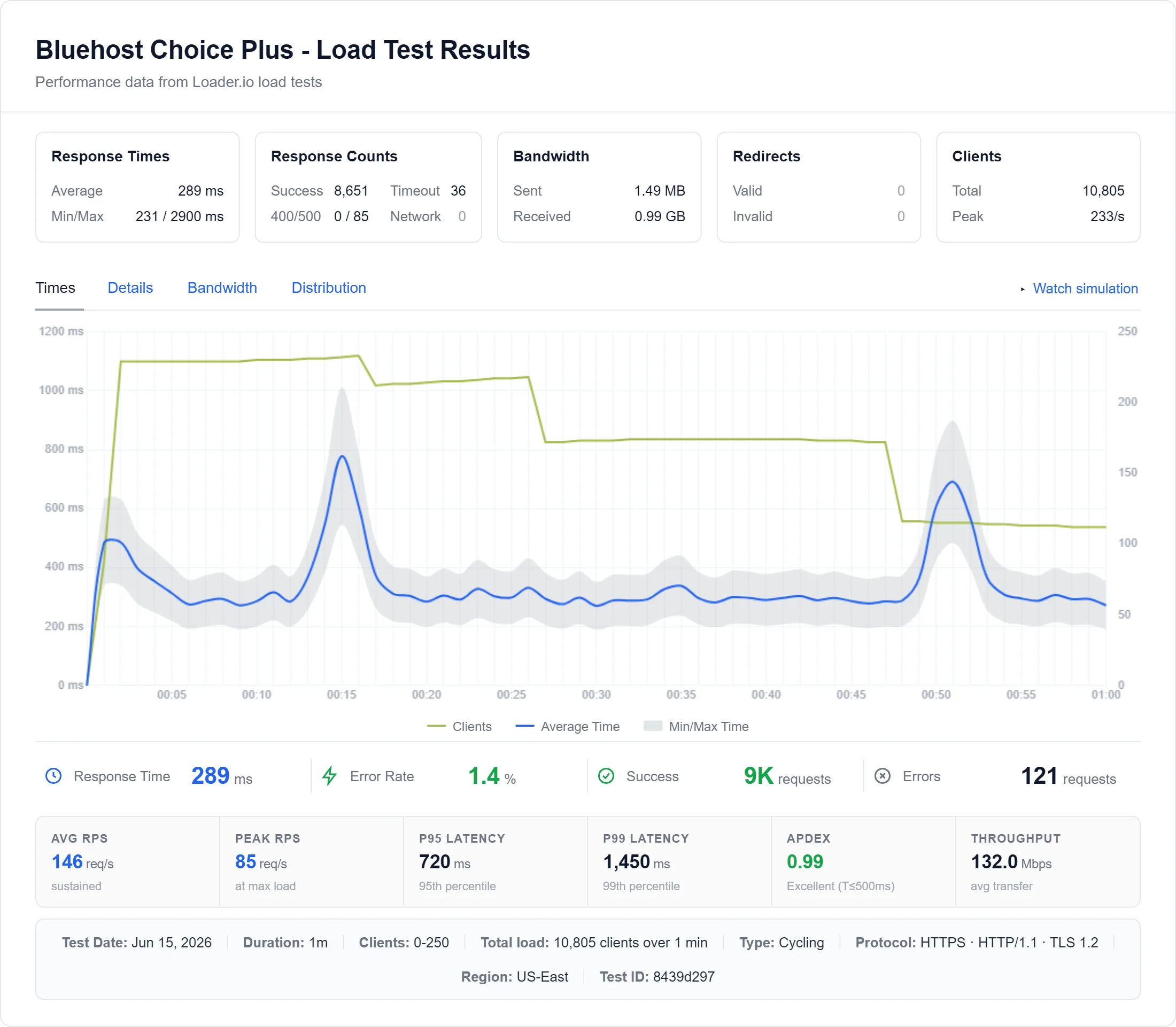Open the Bandwidth tab

coord(222,287)
